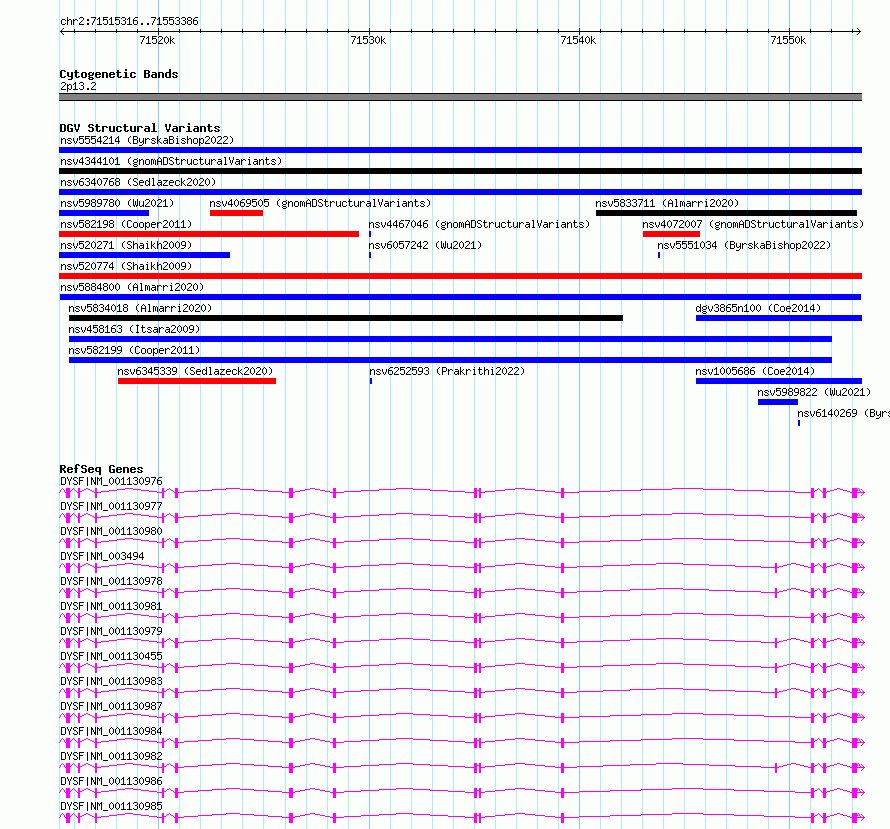890x829 pixels.
Task: Click the nsv458163 (Itsara2009) label
Action: coord(134,329)
